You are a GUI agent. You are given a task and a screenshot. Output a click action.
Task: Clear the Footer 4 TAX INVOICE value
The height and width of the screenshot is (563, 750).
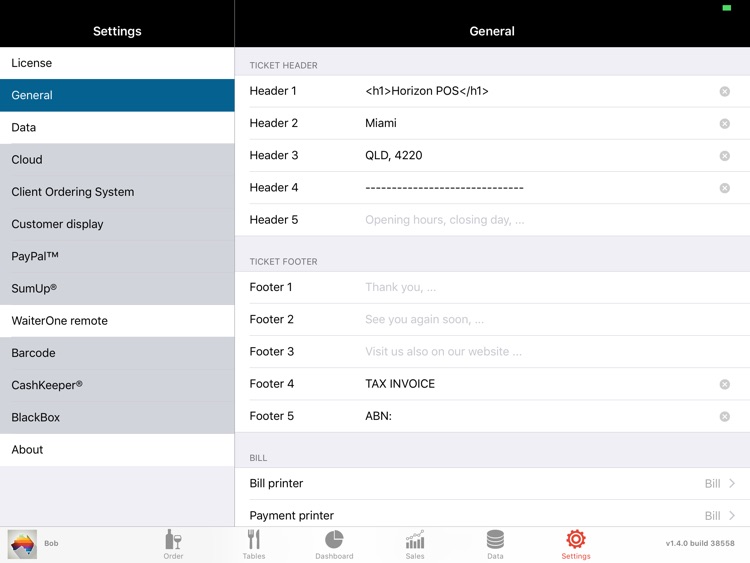coord(725,384)
